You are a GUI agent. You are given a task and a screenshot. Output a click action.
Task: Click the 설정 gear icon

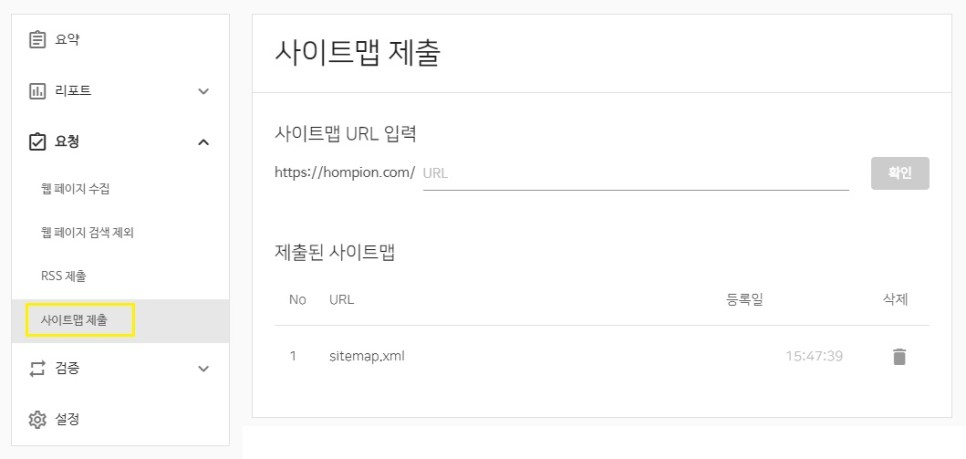[38, 419]
